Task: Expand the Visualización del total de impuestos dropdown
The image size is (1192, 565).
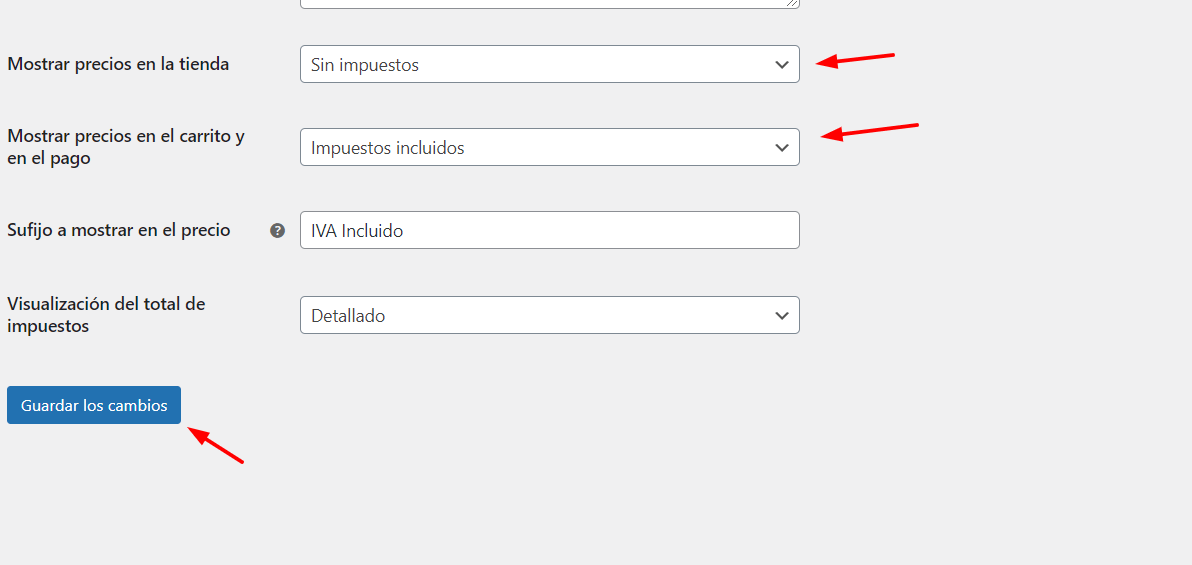Action: [550, 316]
